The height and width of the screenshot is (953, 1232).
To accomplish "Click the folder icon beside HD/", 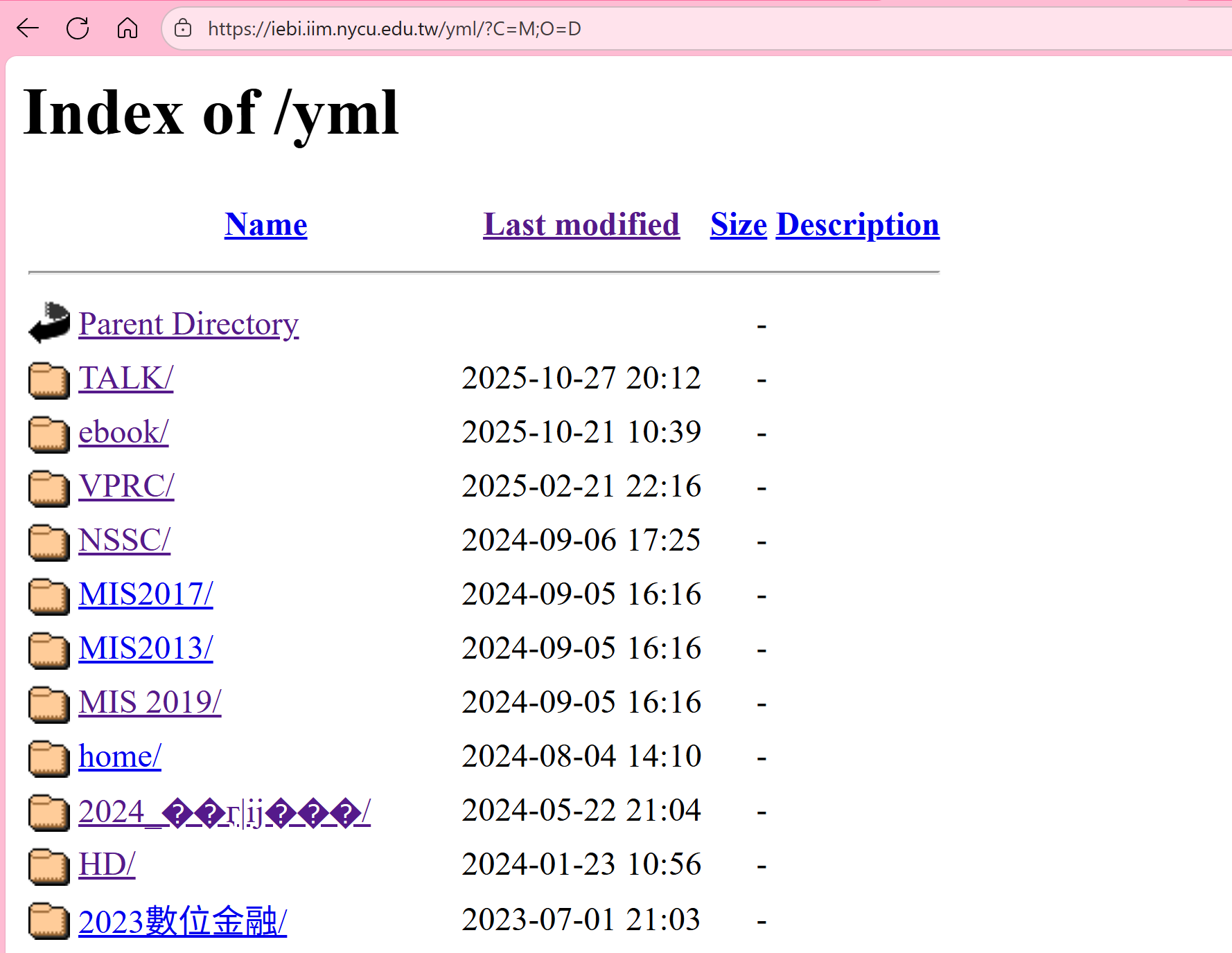I will coord(49,866).
